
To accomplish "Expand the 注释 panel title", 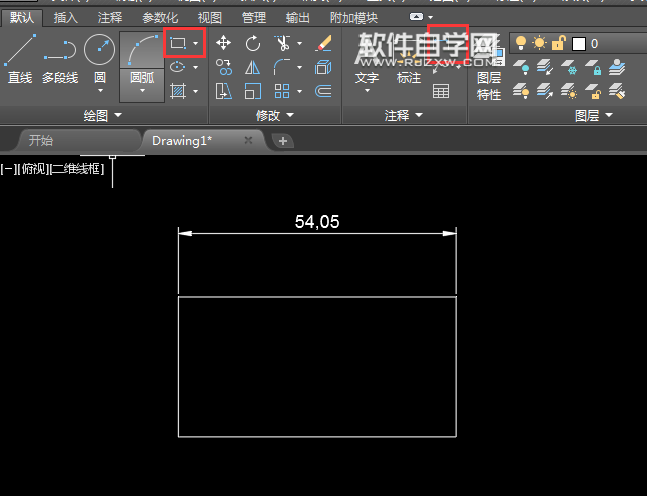I will 404,115.
